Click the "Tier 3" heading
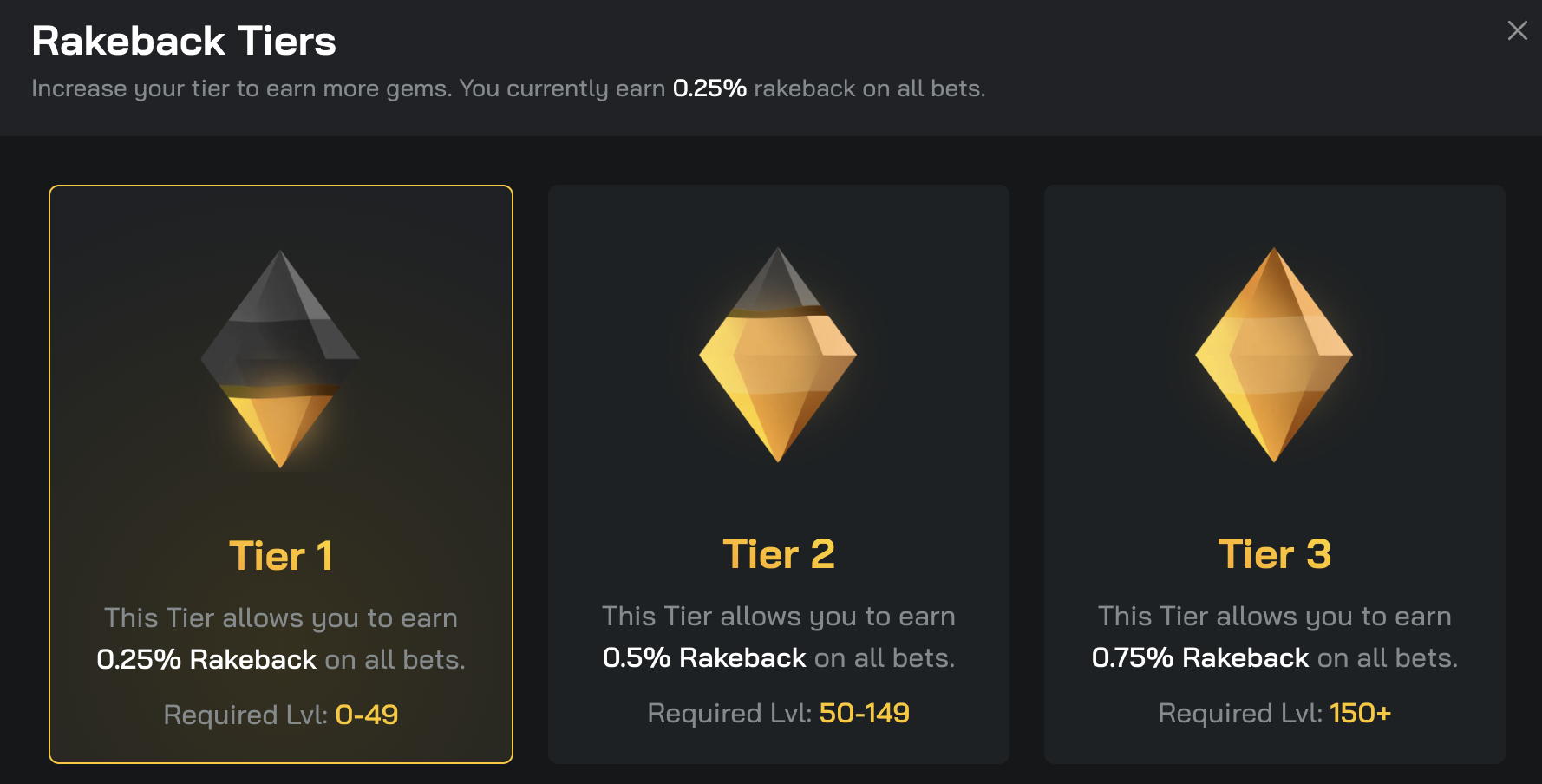Viewport: 1542px width, 784px height. pos(1274,554)
